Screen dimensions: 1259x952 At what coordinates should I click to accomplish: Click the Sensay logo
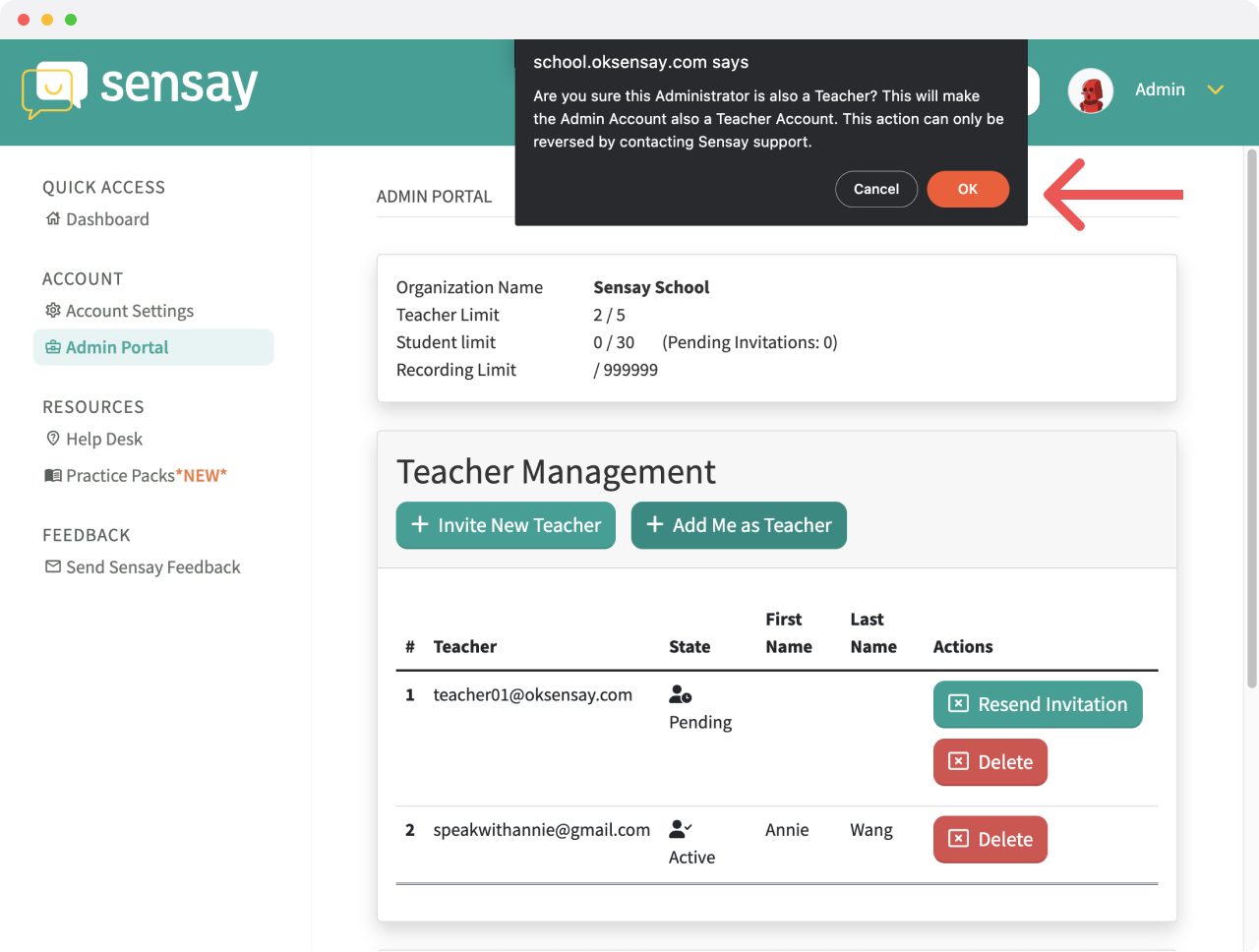140,89
